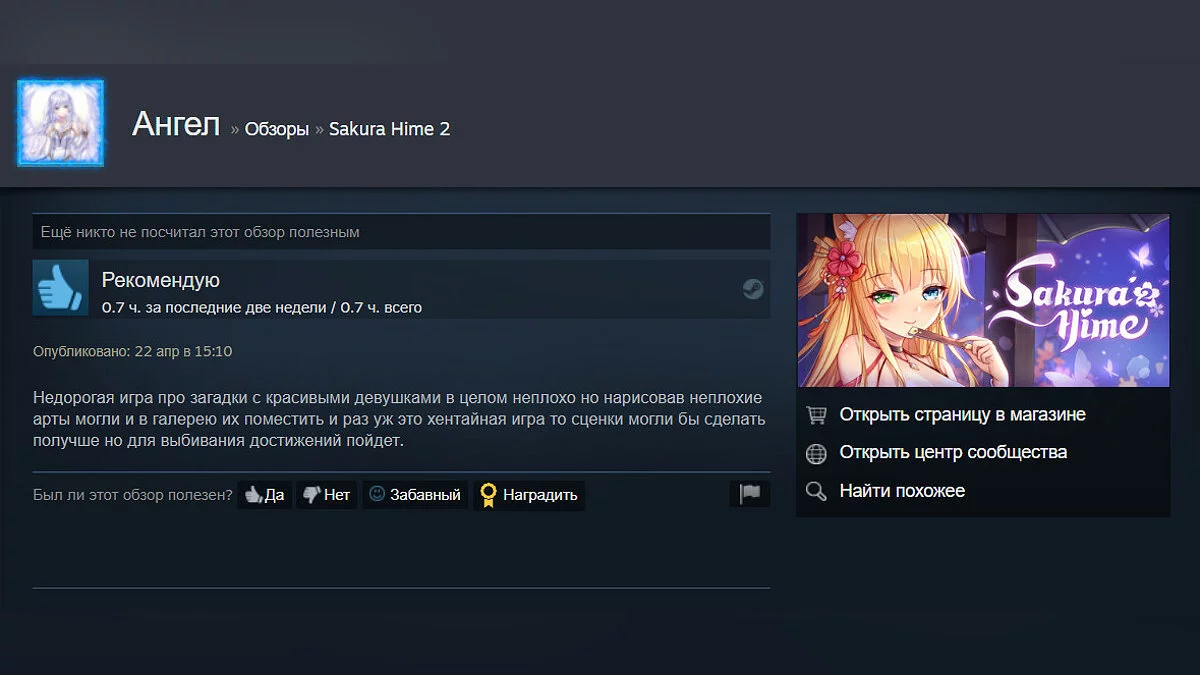This screenshot has width=1200, height=675.
Task: Click the Steam logo icon in review header
Action: coord(753,289)
